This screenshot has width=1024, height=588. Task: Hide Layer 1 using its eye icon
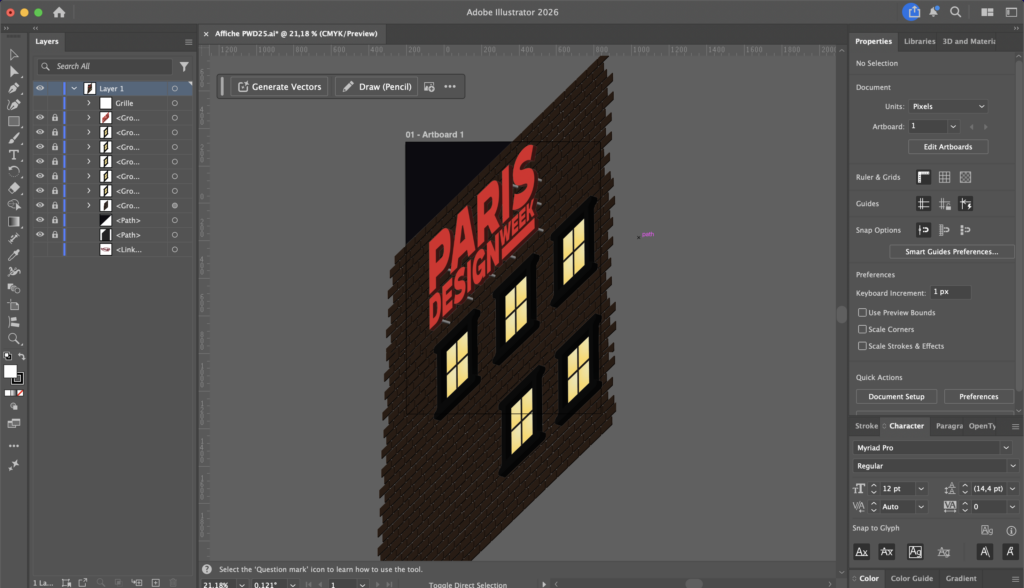tap(40, 88)
